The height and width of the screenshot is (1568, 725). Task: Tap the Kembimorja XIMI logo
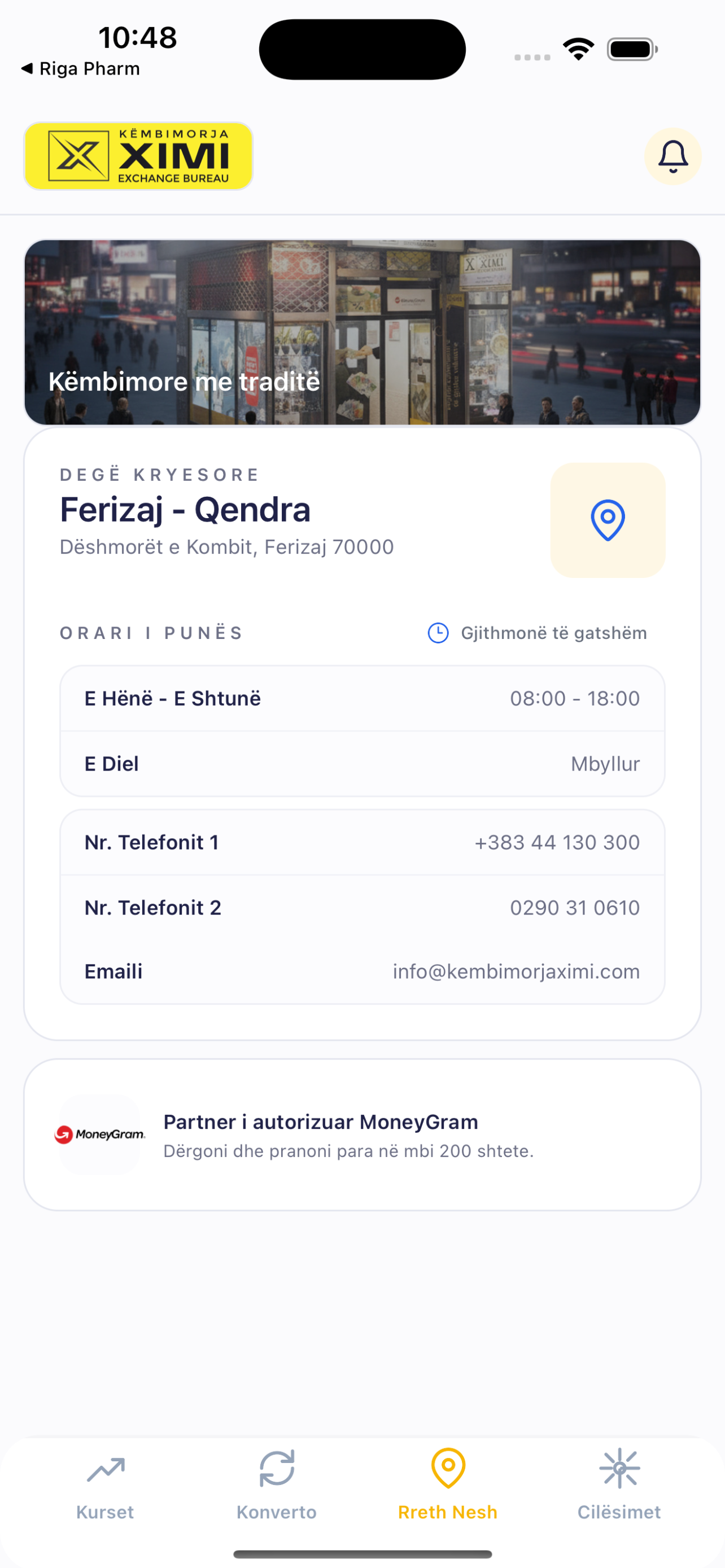tap(139, 156)
